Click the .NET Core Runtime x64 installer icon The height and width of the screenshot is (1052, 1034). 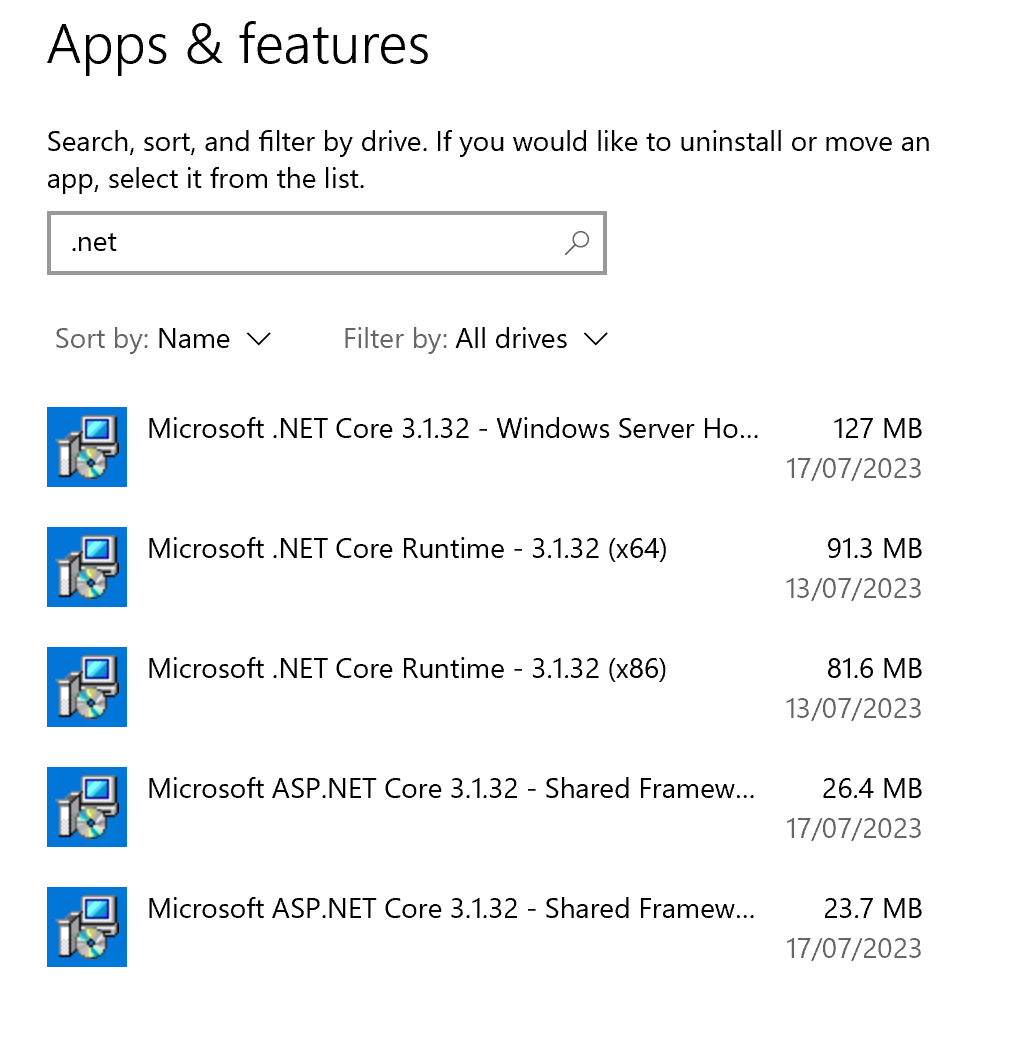click(87, 567)
